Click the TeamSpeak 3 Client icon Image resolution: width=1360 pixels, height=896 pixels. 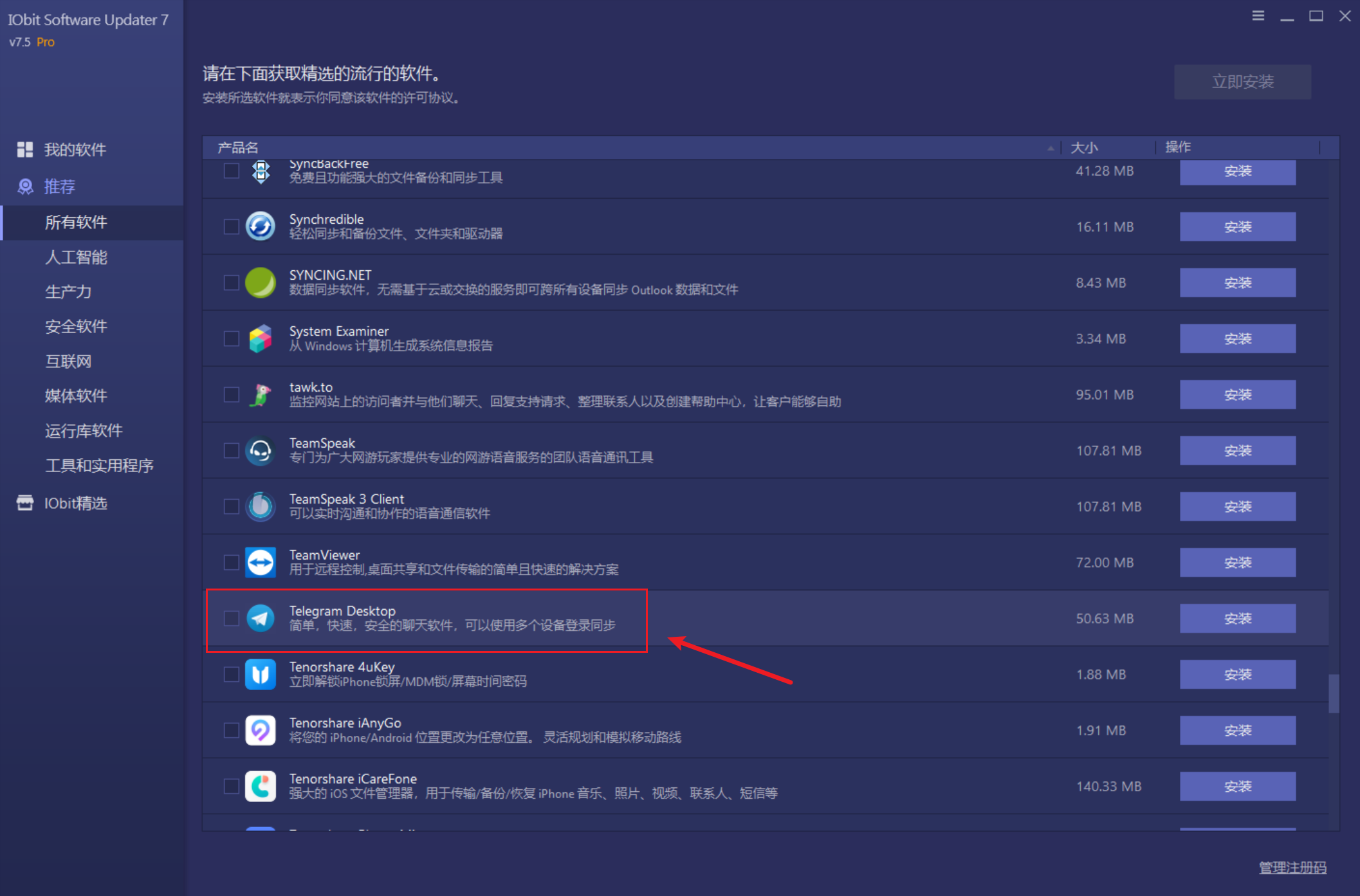pos(261,506)
